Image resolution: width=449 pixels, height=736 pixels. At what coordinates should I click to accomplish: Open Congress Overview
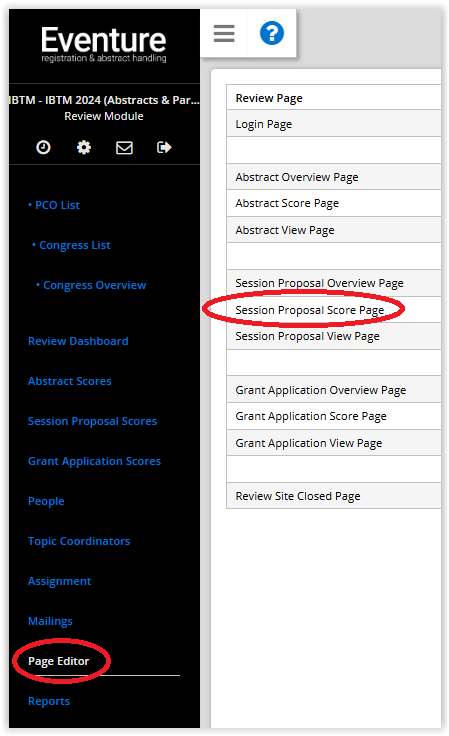[91, 285]
